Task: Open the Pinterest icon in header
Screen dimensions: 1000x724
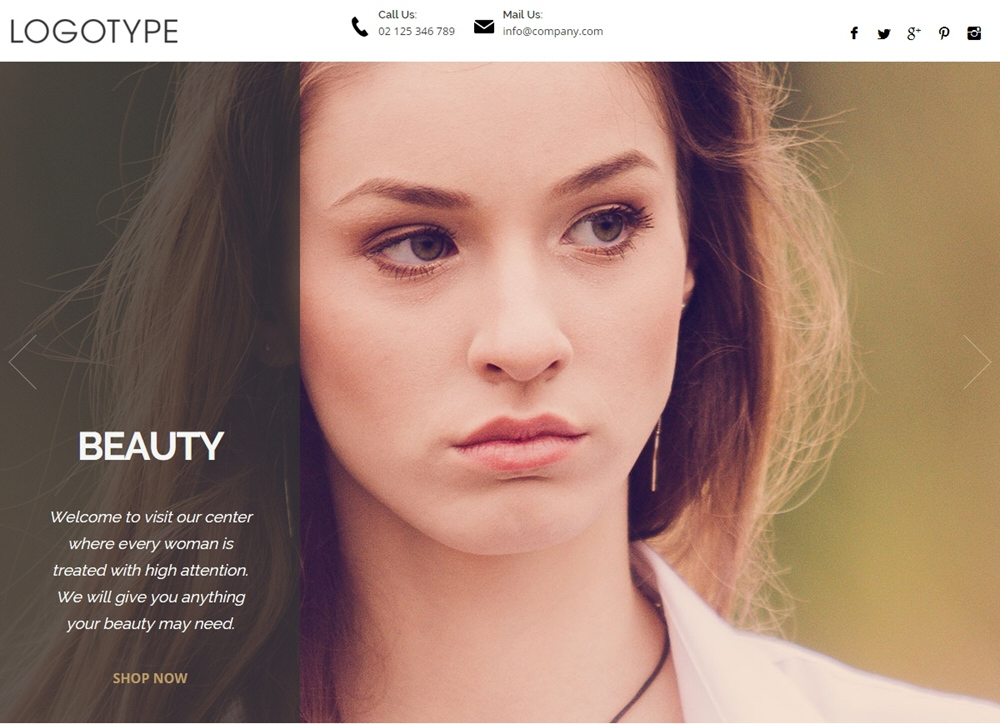Action: [944, 33]
